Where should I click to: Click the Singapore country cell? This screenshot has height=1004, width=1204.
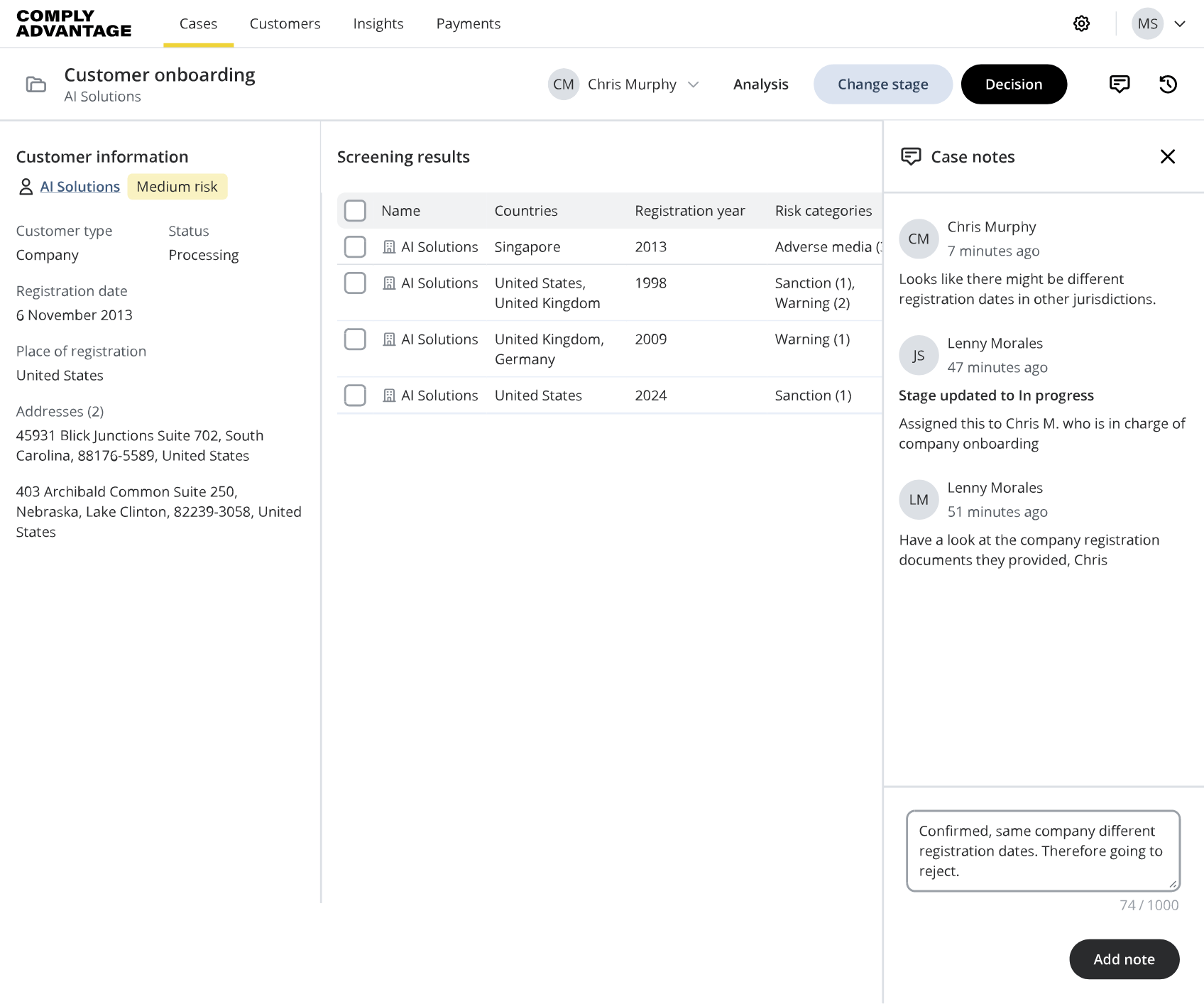pyautogui.click(x=527, y=247)
